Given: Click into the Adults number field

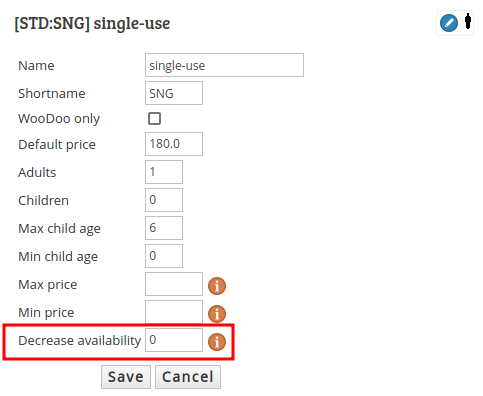Looking at the screenshot, I should (x=164, y=172).
